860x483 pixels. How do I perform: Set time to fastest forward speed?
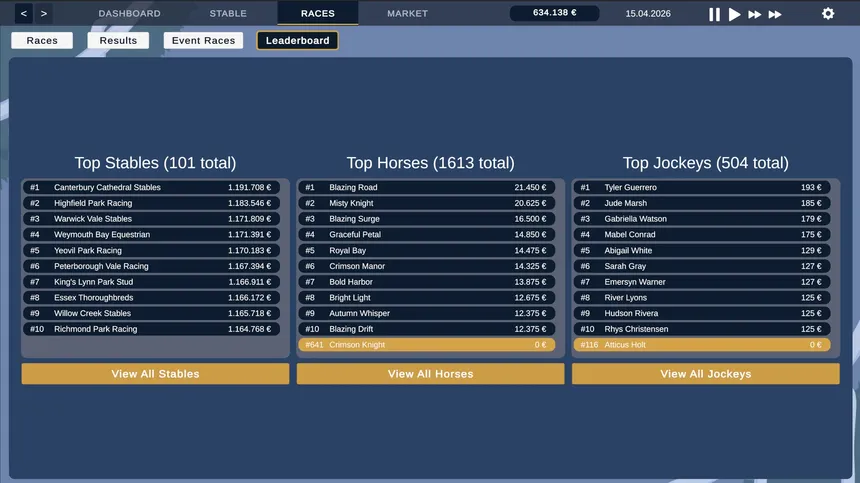pyautogui.click(x=775, y=14)
